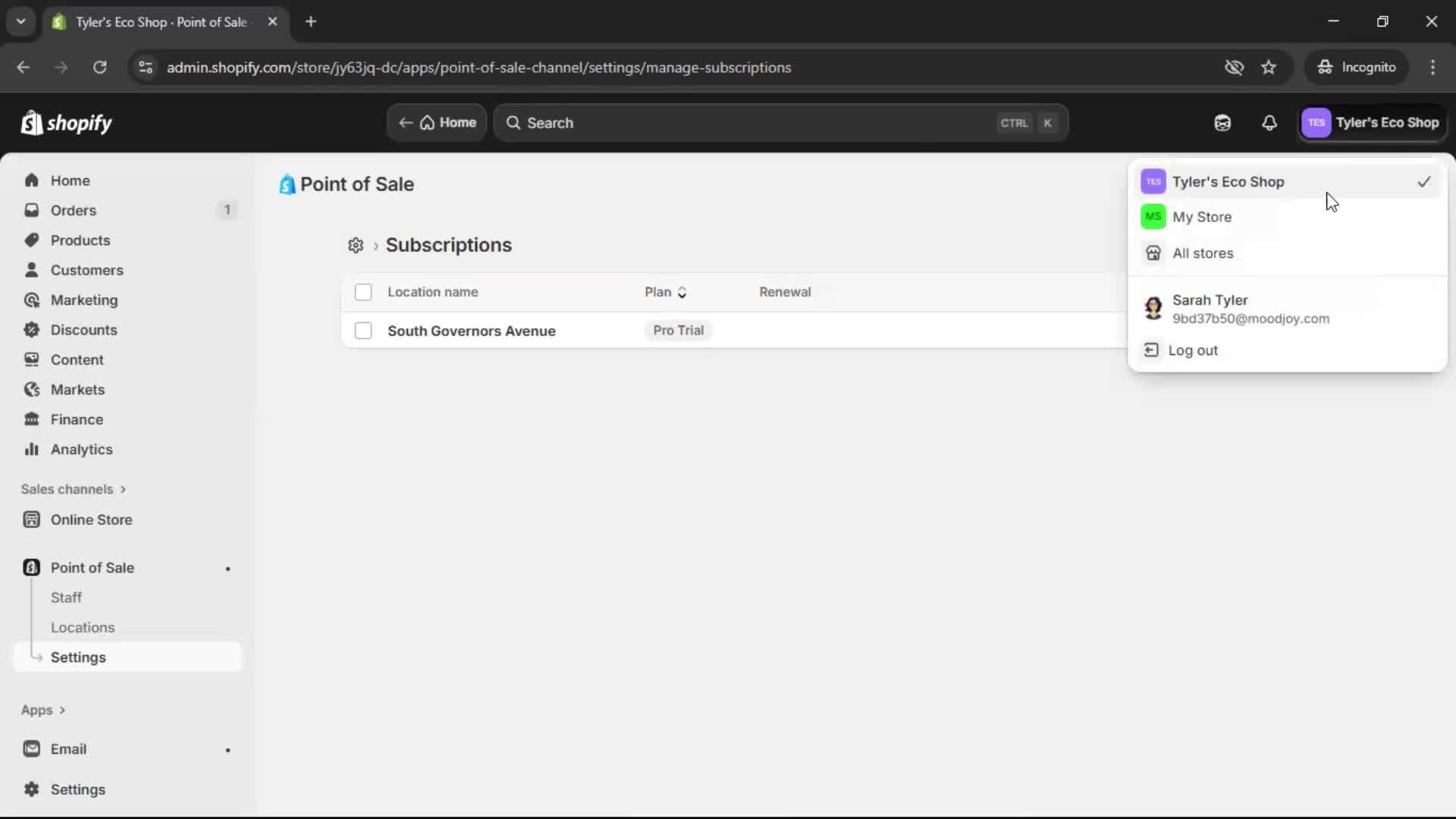Open the Customers person icon
This screenshot has height=819, width=1456.
coord(31,270)
